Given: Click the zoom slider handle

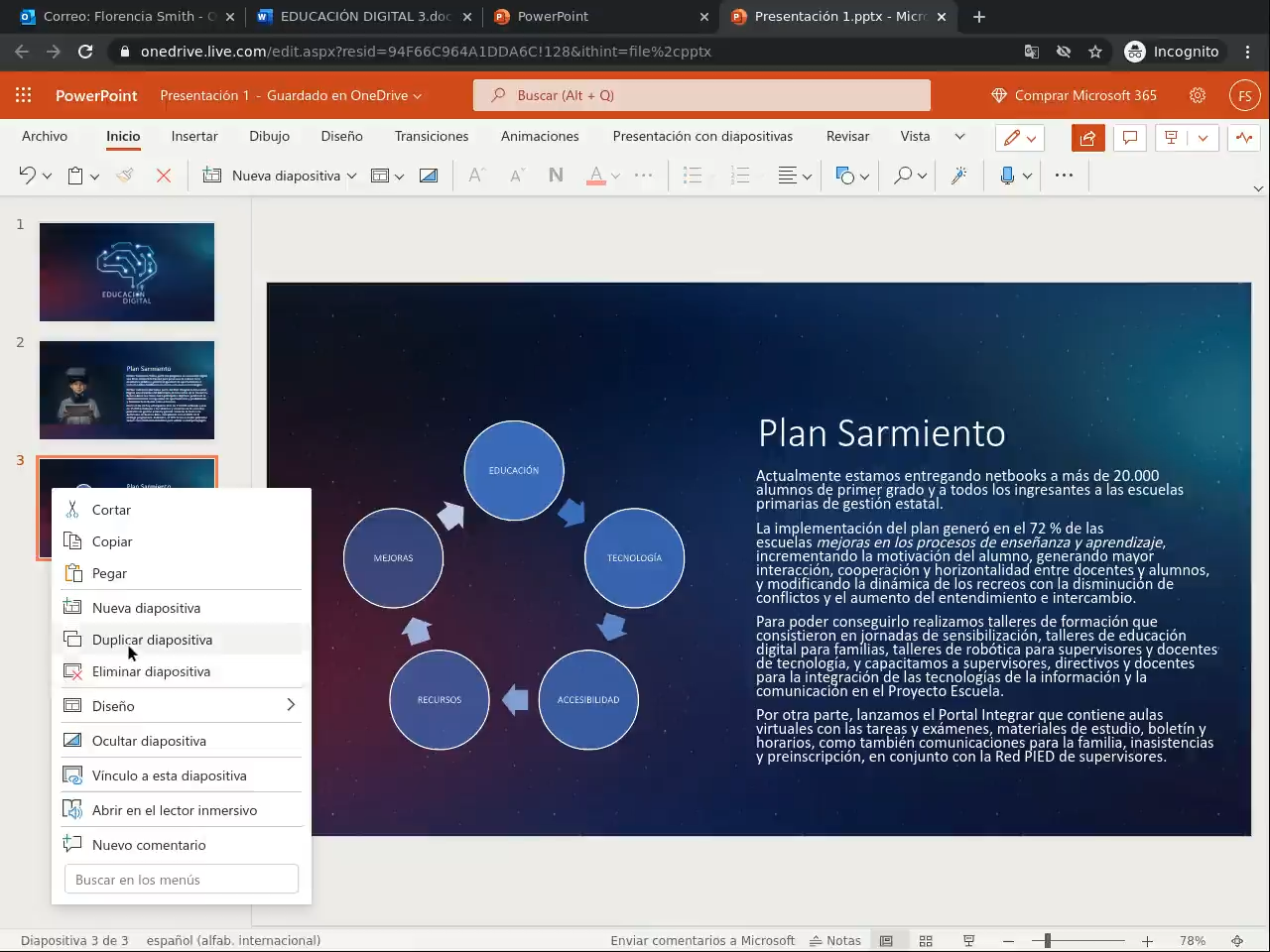Looking at the screenshot, I should (1047, 940).
